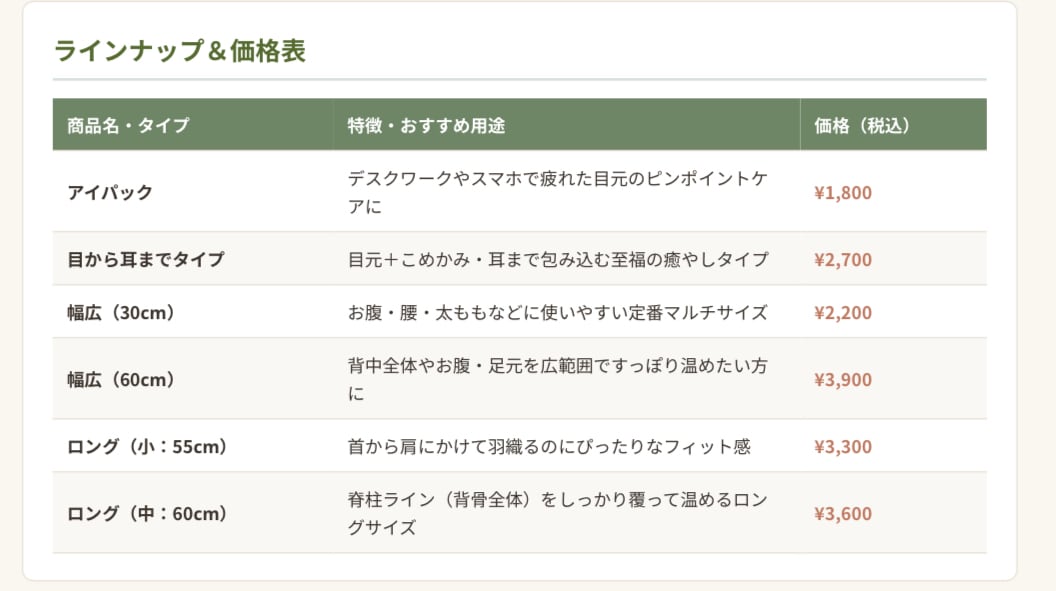Click the アイパック description about デスクワーク

[558, 193]
